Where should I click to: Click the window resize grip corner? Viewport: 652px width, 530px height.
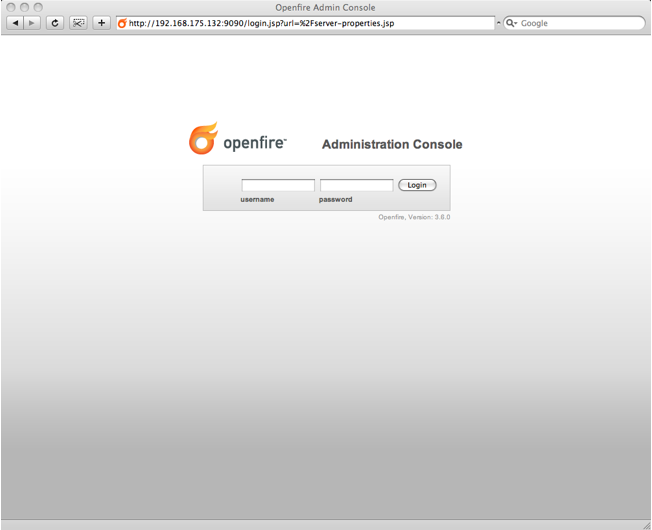(647, 525)
